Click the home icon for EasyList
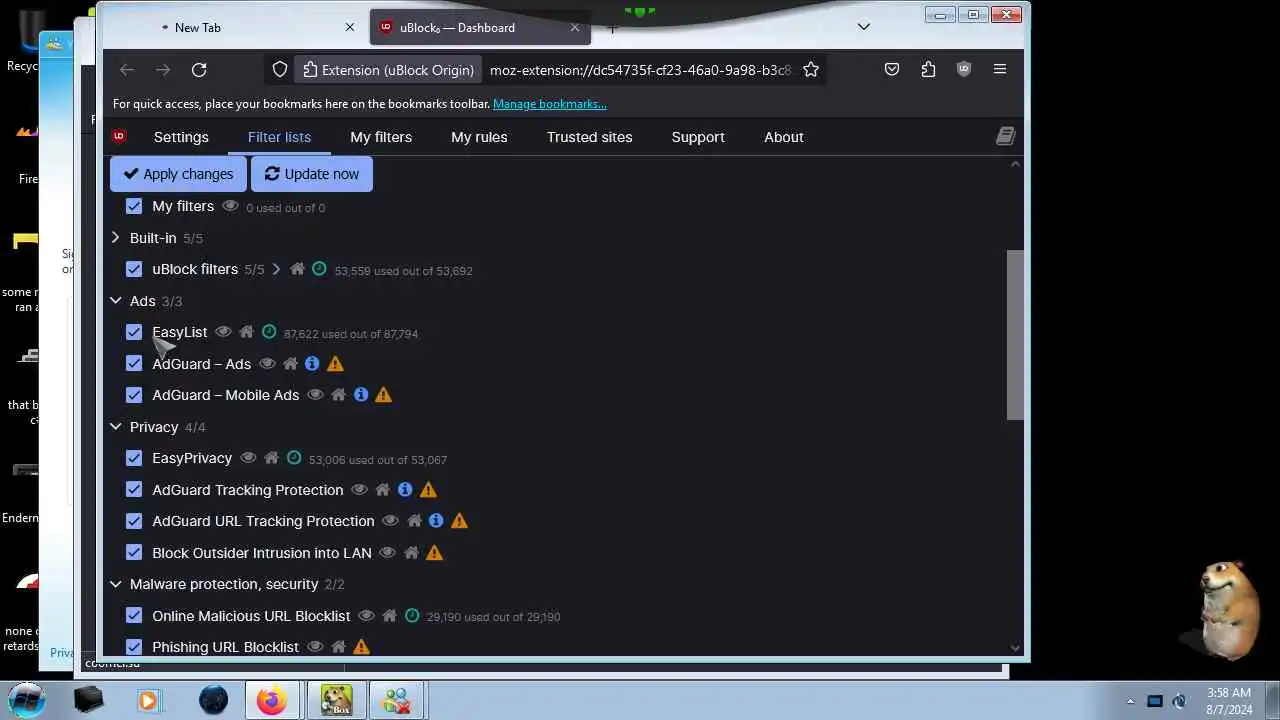This screenshot has height=720, width=1280. [x=246, y=332]
